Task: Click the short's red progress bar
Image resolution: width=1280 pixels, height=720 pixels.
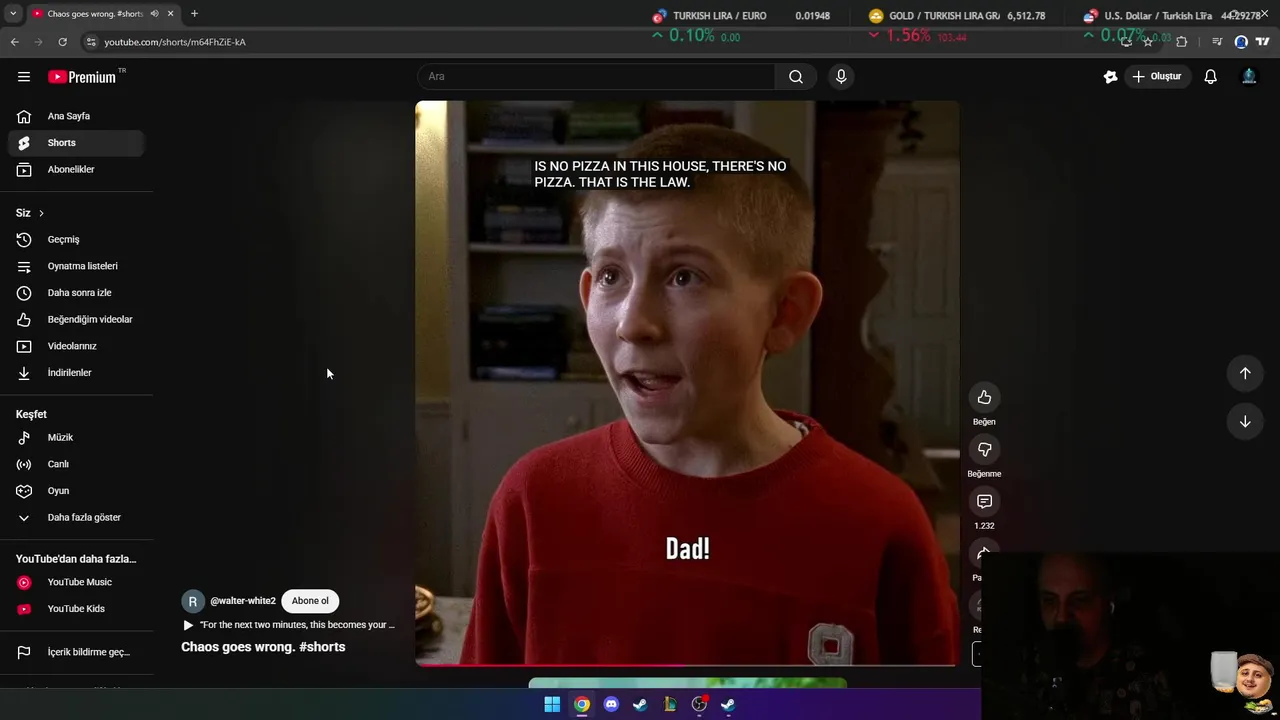Action: click(x=687, y=664)
